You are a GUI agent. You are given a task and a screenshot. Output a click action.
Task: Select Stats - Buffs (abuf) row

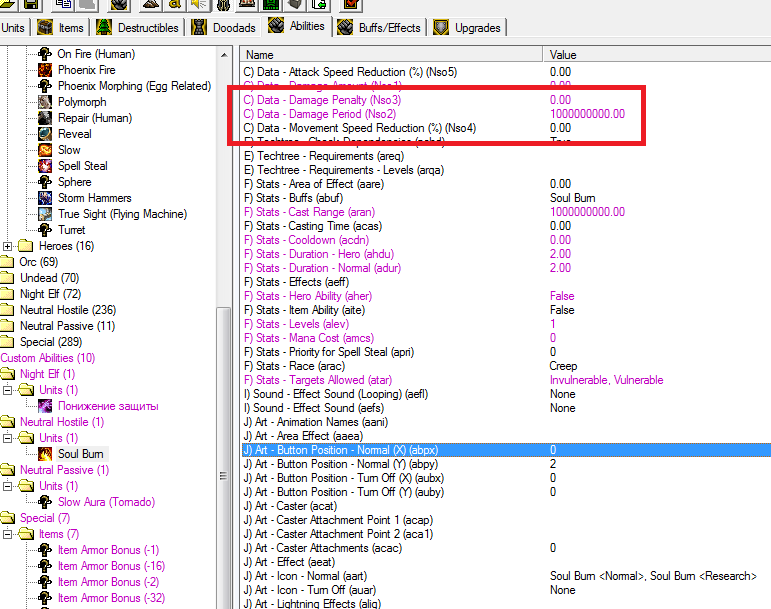click(506, 198)
